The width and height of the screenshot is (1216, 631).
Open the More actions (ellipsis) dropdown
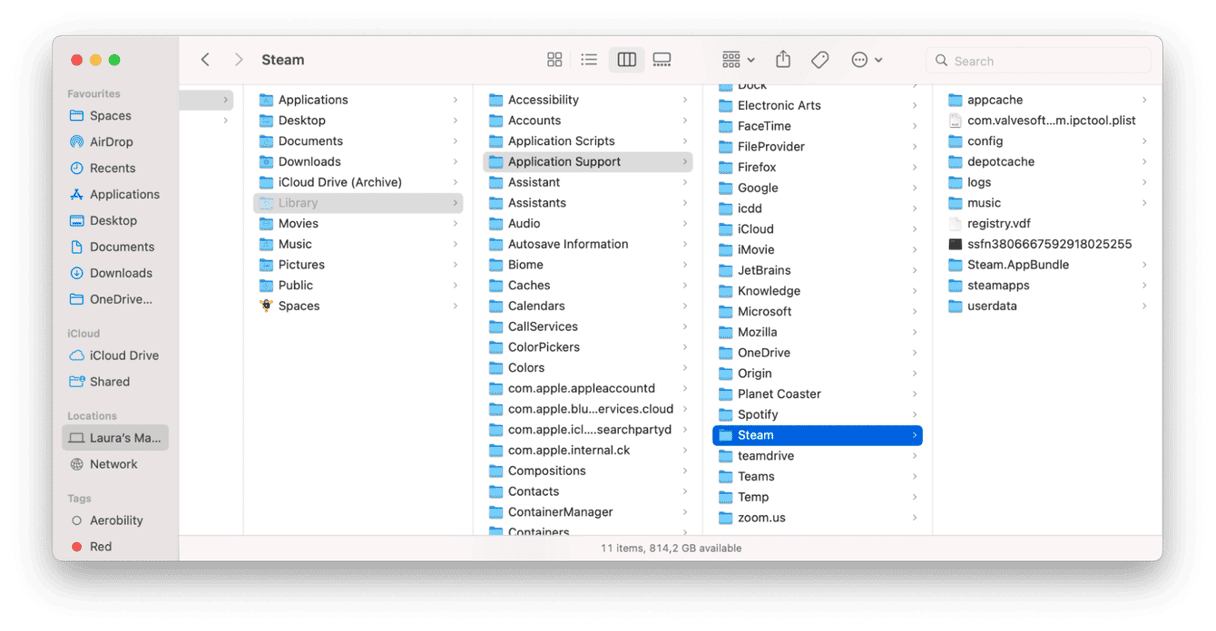tap(866, 59)
